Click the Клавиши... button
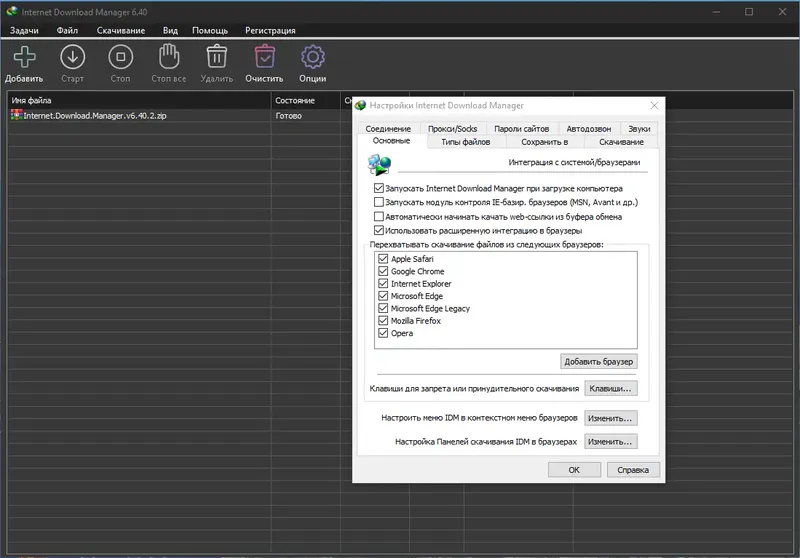The width and height of the screenshot is (800, 558). coord(611,388)
